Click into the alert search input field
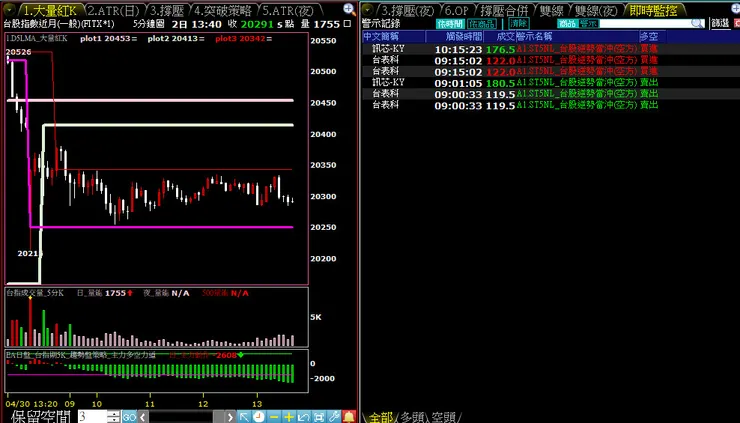 644,23
